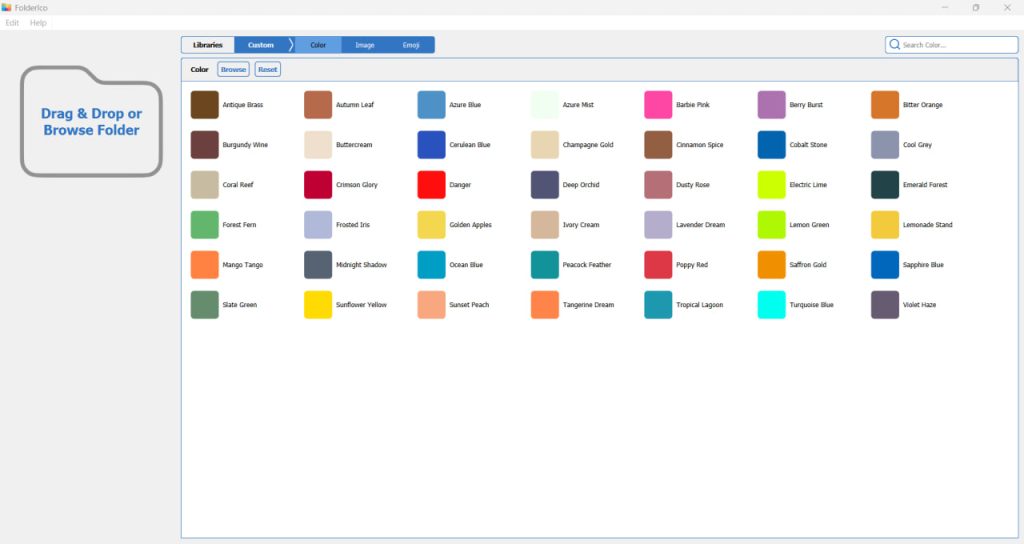This screenshot has height=544, width=1024.
Task: Open the Edit menu
Action: click(x=12, y=22)
